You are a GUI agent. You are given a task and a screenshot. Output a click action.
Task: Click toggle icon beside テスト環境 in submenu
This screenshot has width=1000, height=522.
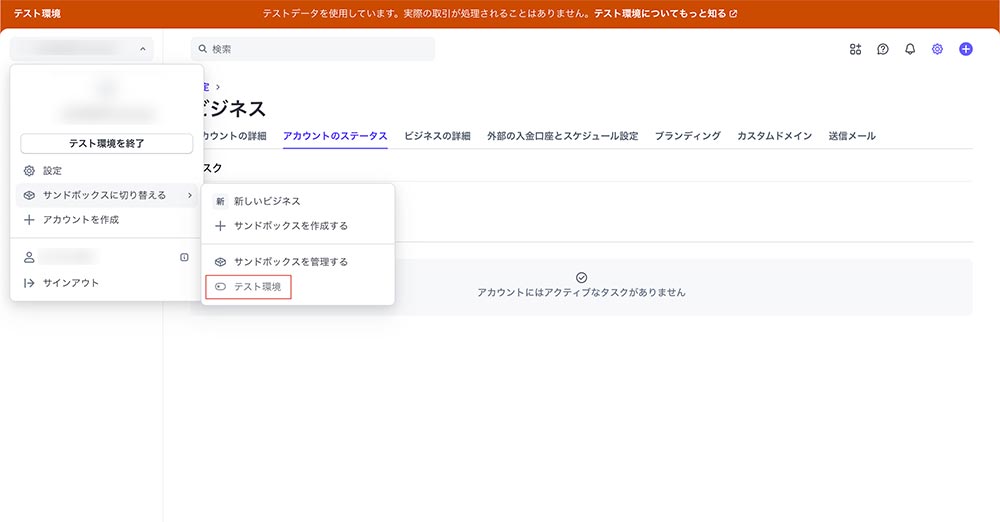click(220, 287)
